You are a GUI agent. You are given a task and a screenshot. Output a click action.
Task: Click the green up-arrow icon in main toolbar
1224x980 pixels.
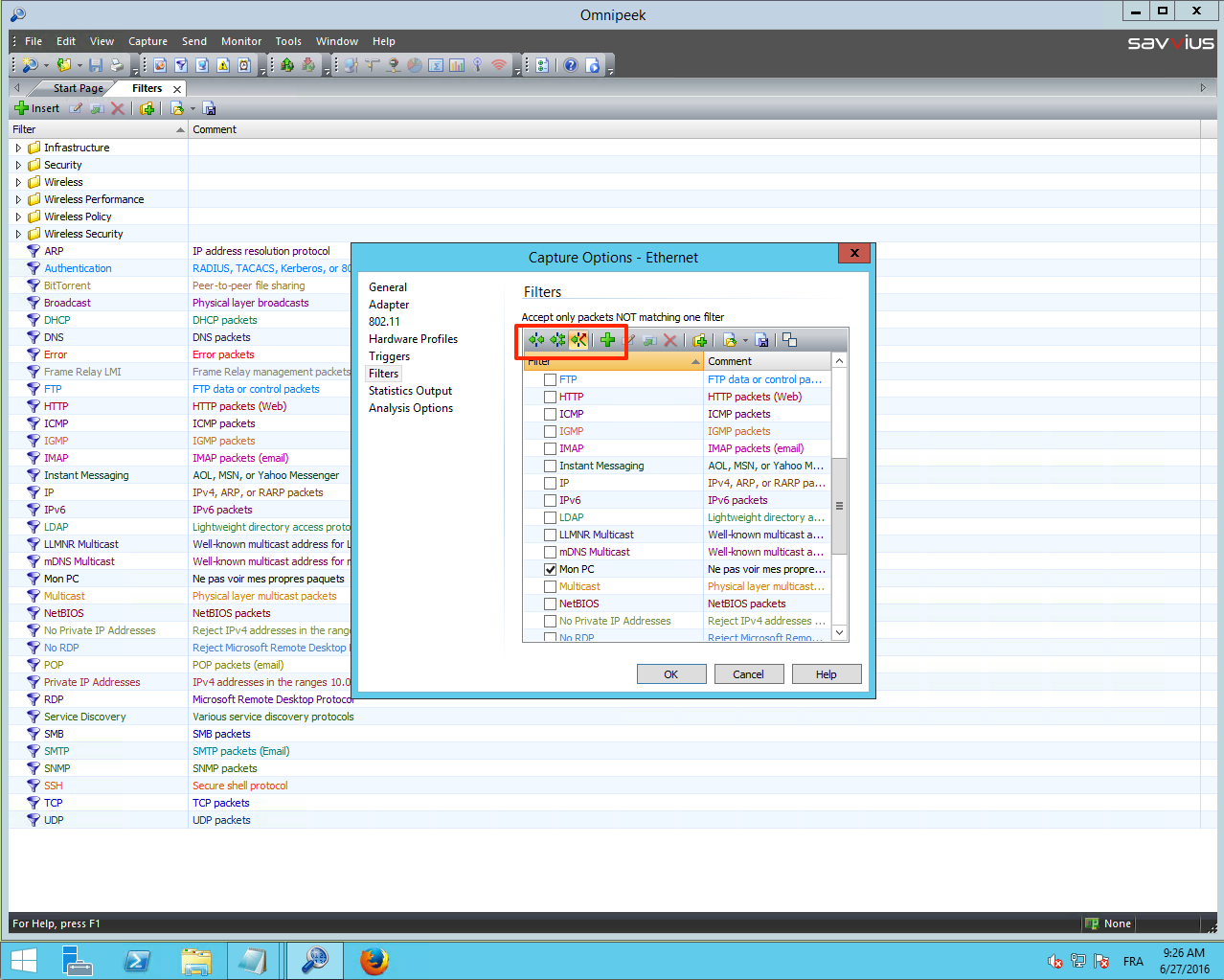(x=287, y=65)
